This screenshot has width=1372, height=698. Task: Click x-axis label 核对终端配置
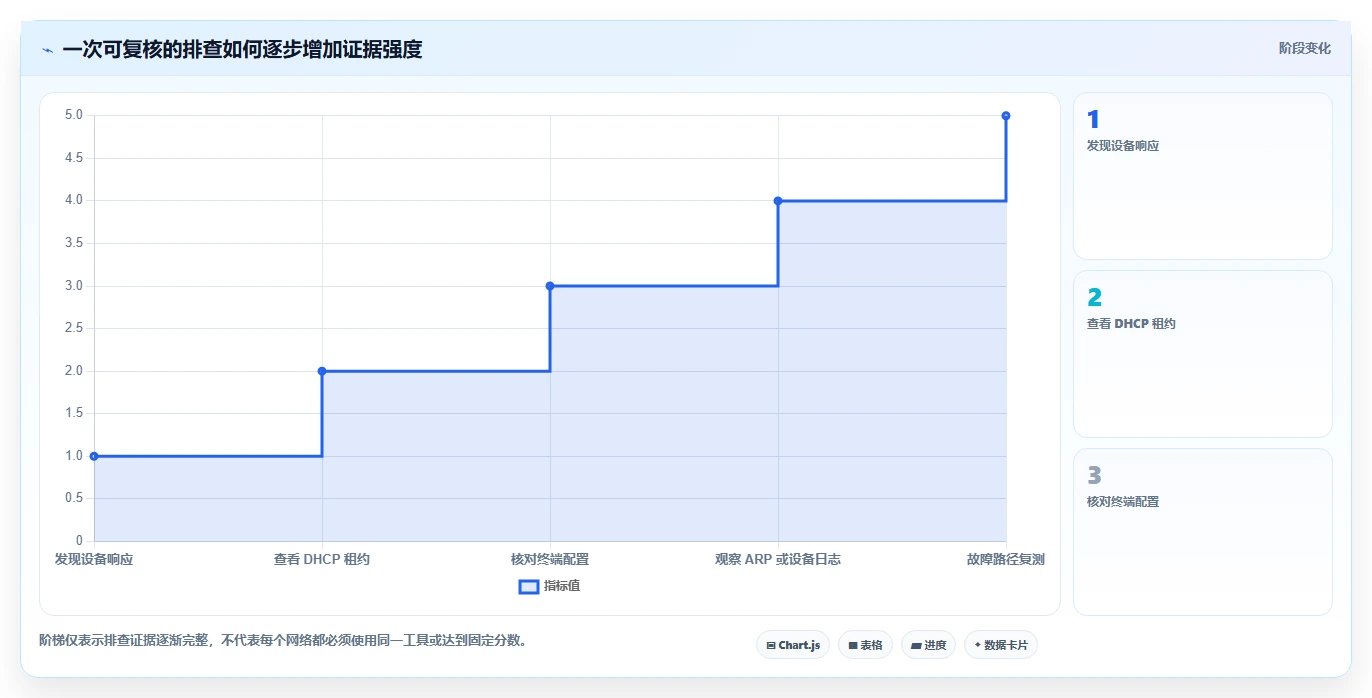pos(550,559)
